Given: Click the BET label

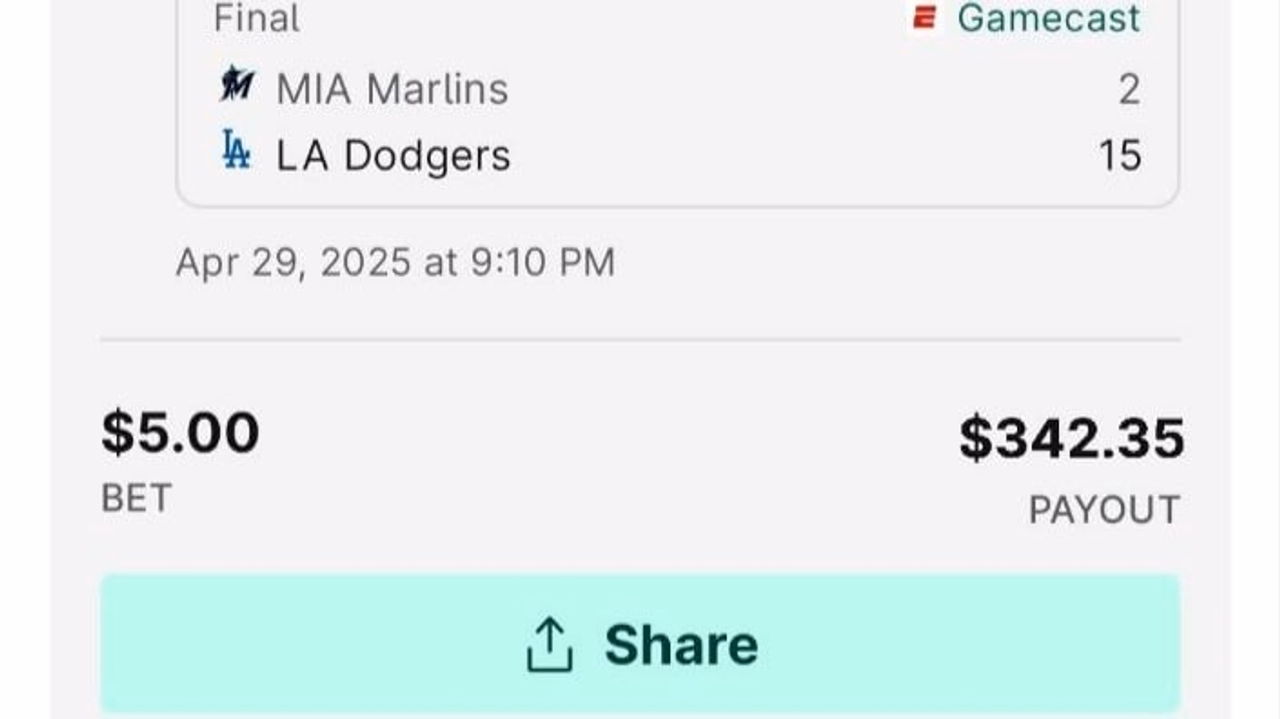Looking at the screenshot, I should [x=137, y=498].
